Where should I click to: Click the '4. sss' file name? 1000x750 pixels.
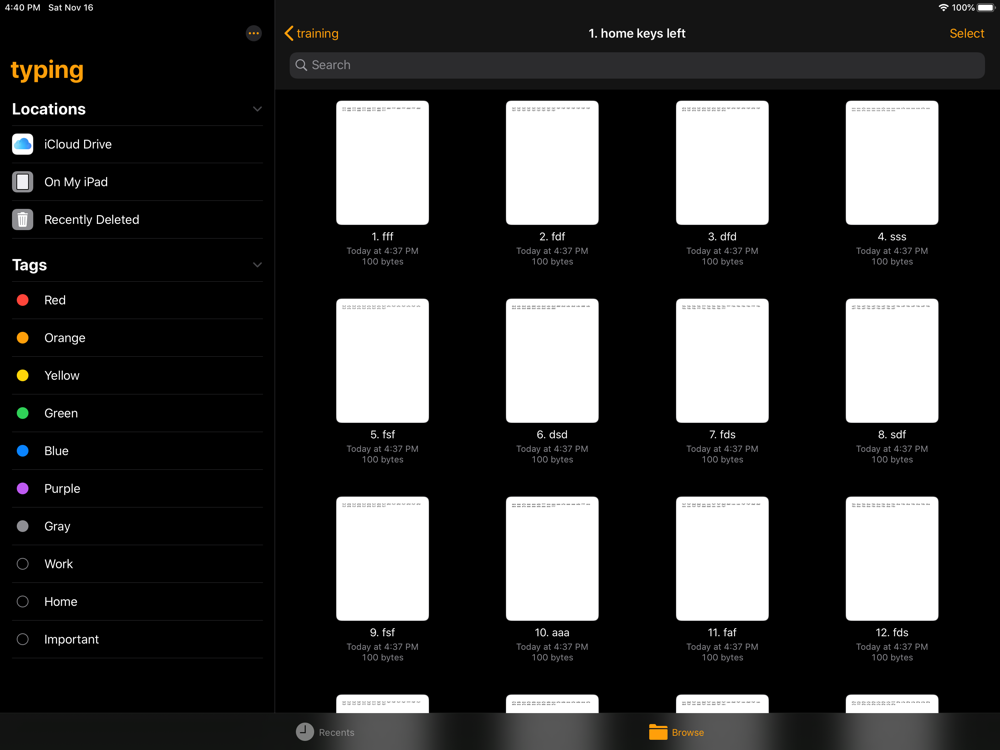click(x=892, y=236)
